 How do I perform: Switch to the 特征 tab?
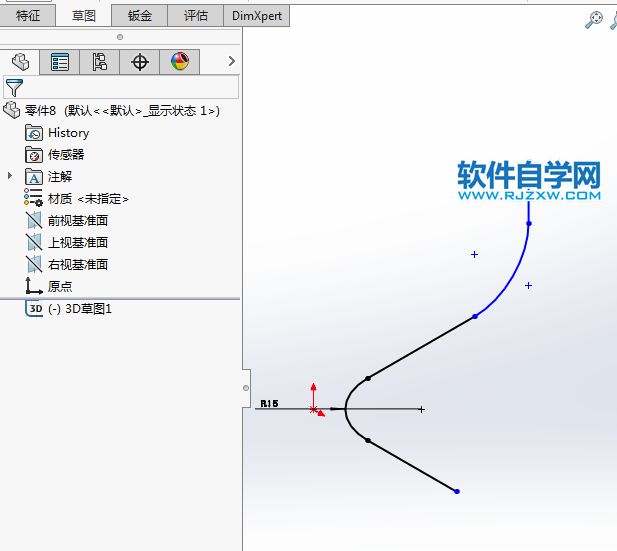pyautogui.click(x=28, y=16)
